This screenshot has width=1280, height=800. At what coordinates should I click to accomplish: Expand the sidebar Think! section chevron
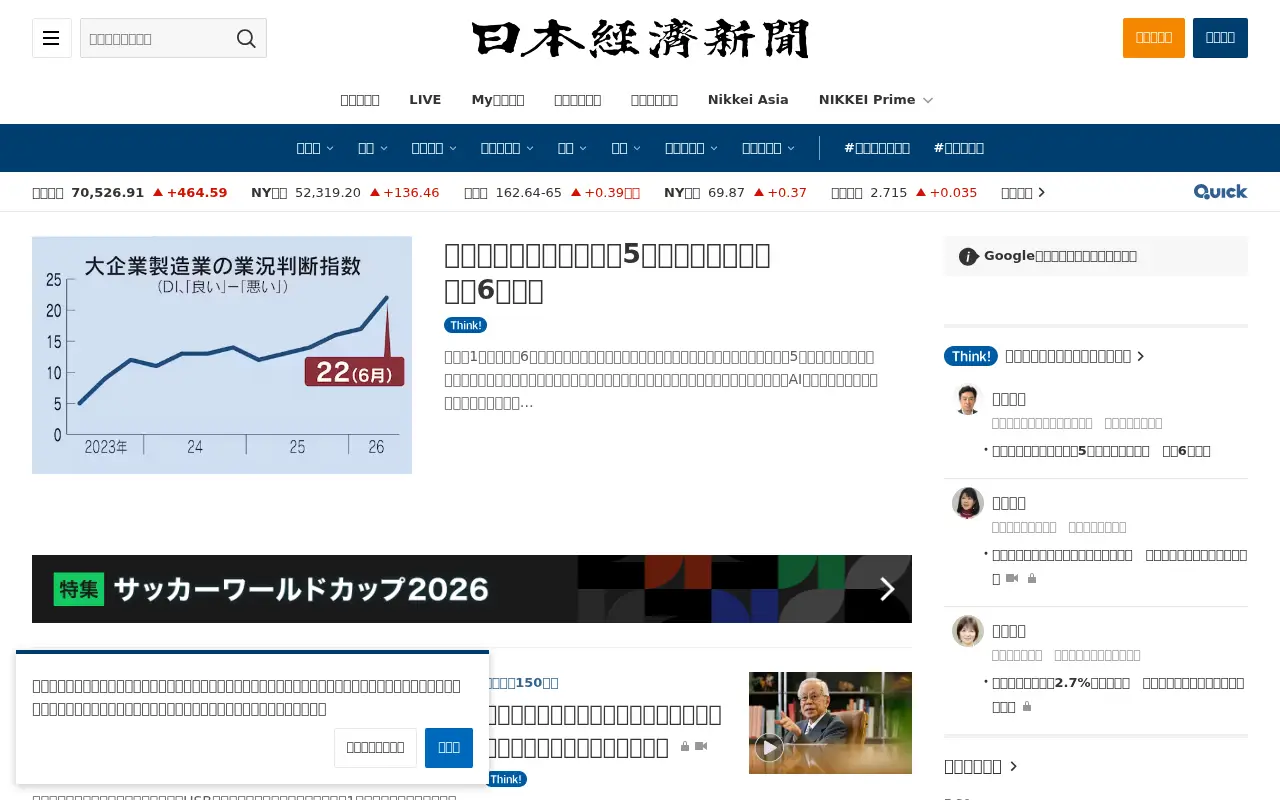(x=1141, y=356)
